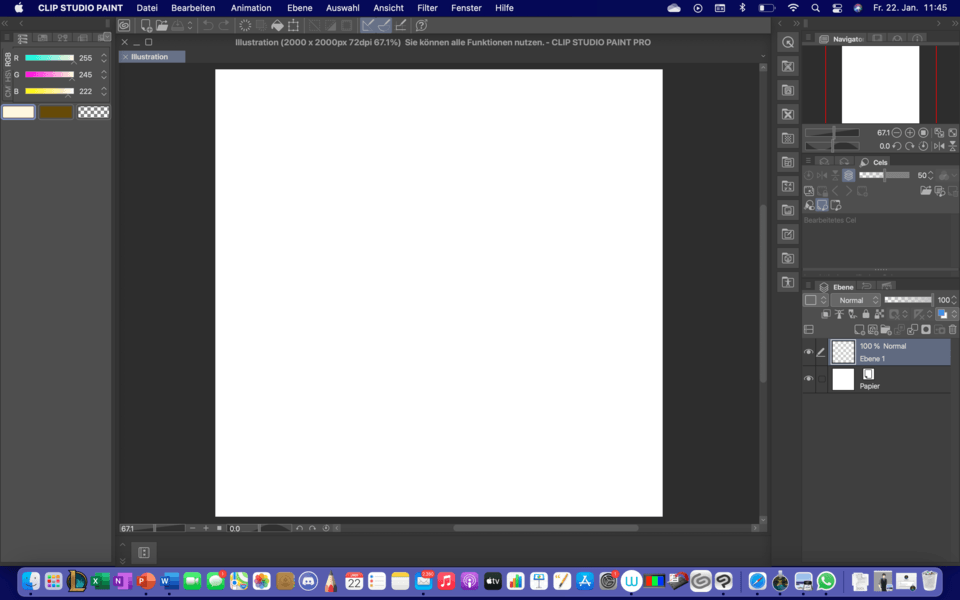The image size is (960, 600).
Task: Select the Fill tool in the toolbar
Action: (275, 25)
